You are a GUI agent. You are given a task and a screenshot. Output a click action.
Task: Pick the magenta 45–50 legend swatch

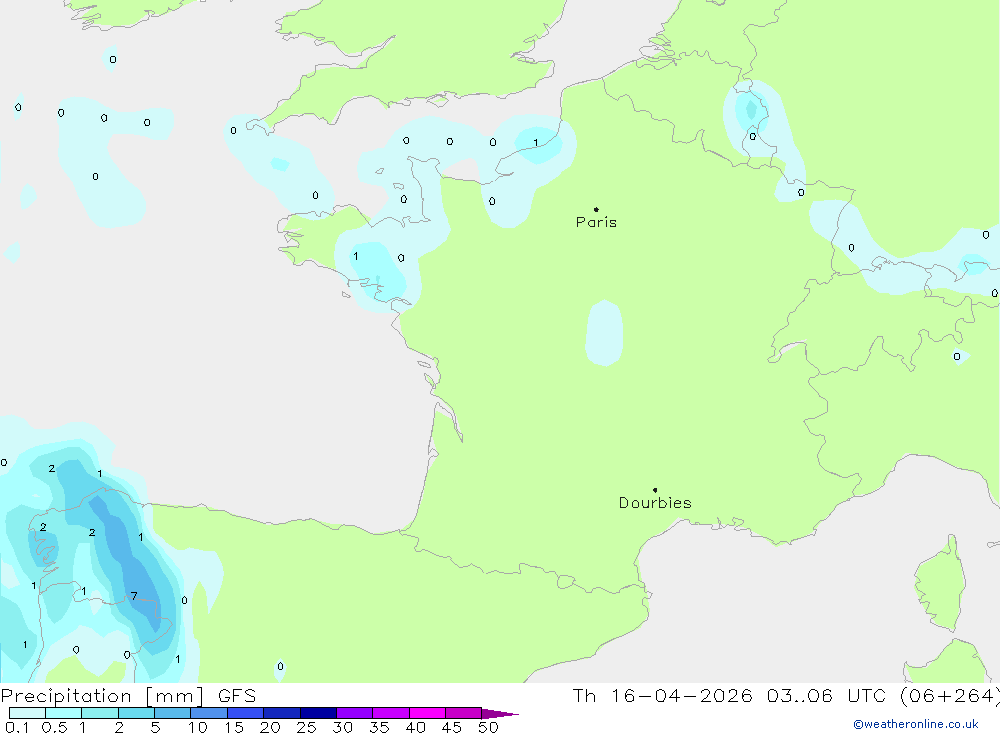(x=463, y=713)
